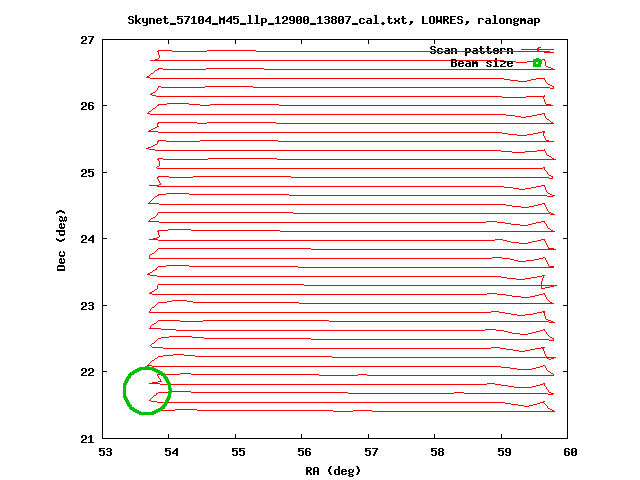Click the y-axis tick label 22
This screenshot has width=640, height=480.
tap(87, 372)
